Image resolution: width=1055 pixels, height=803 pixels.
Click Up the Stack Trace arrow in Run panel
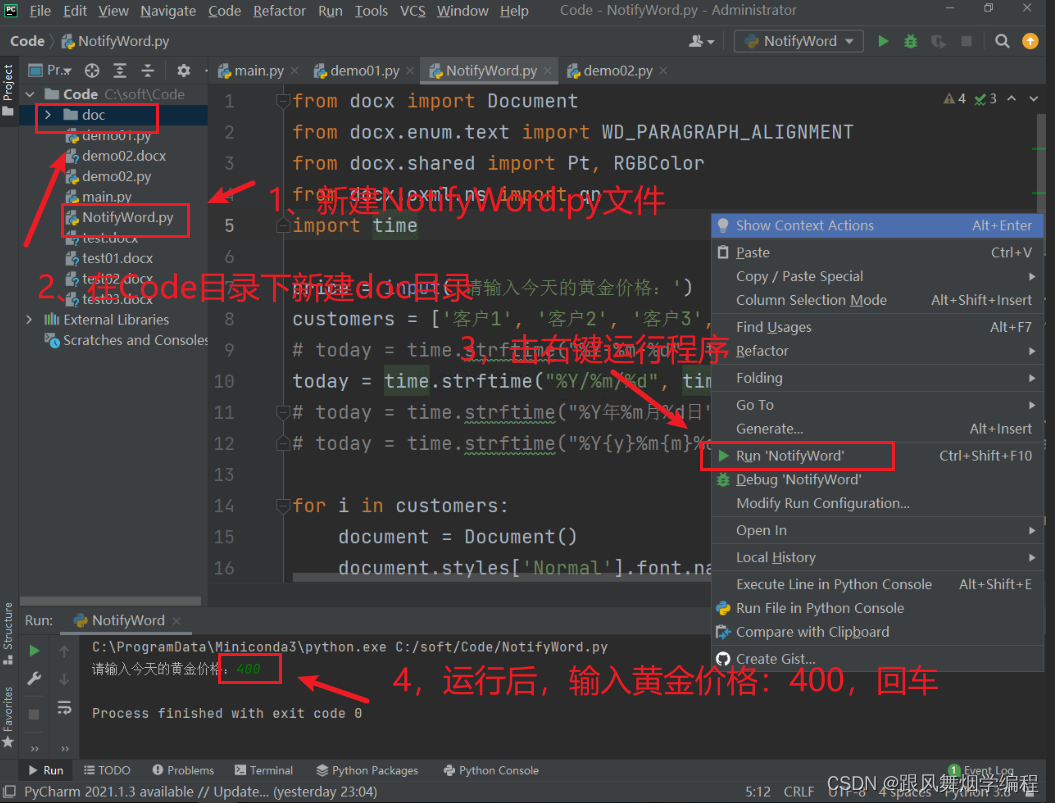coord(64,651)
